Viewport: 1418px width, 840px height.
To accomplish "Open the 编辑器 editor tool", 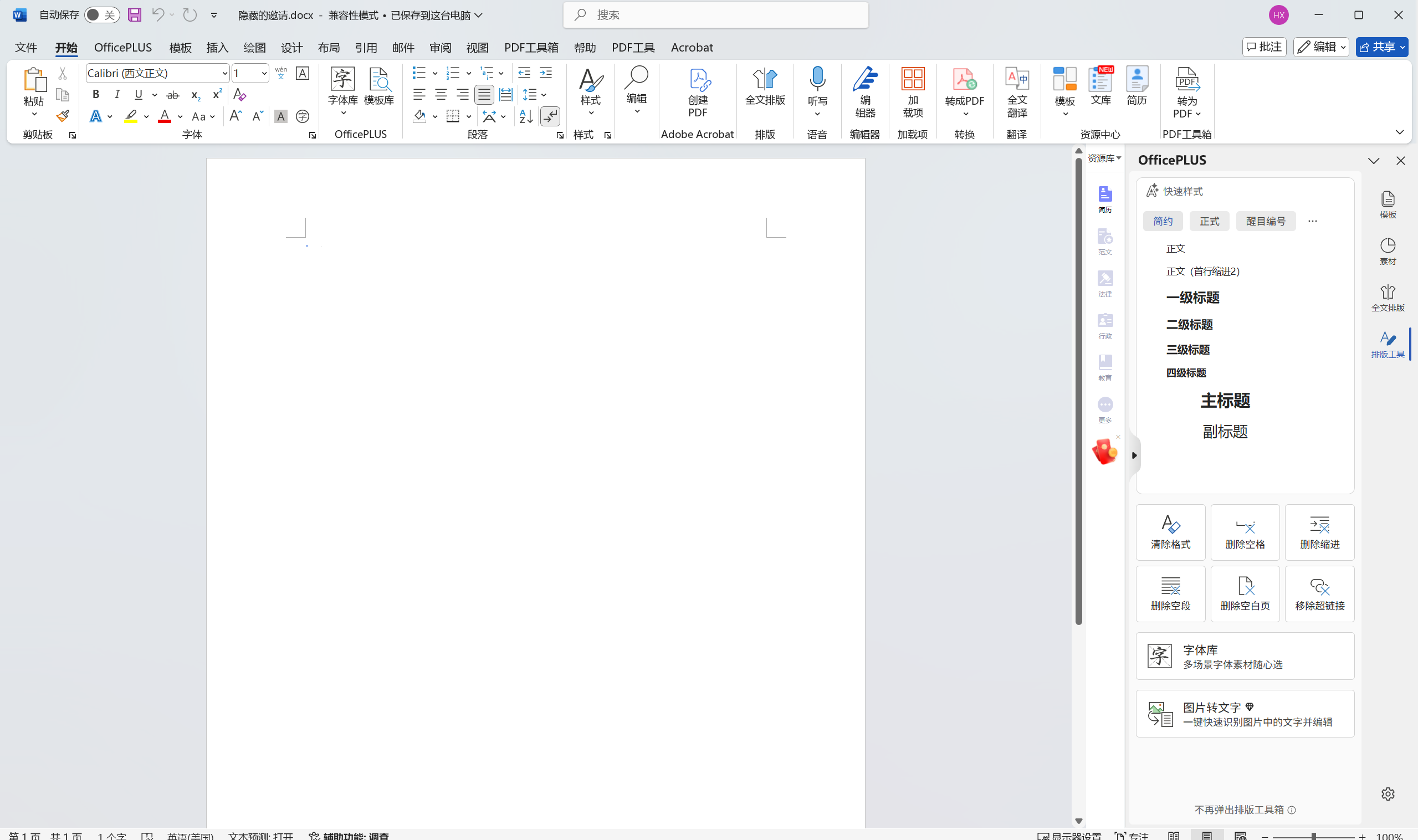I will (865, 93).
